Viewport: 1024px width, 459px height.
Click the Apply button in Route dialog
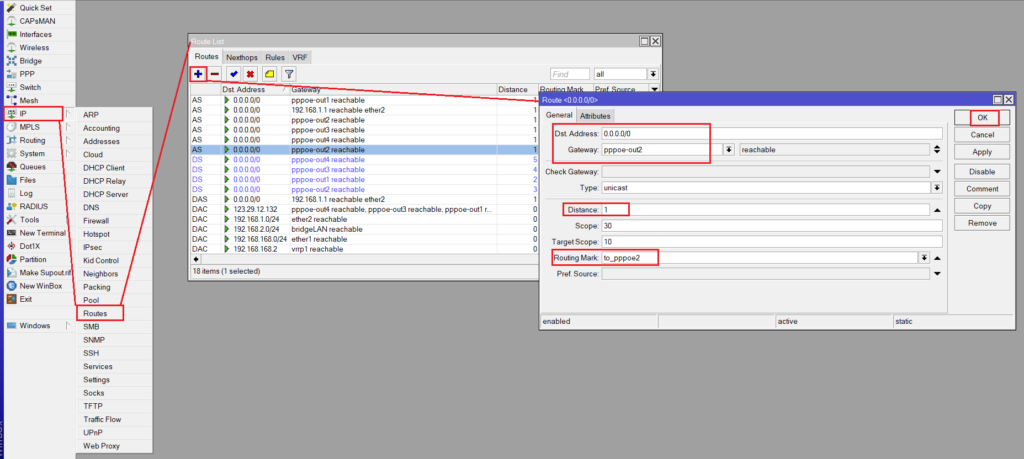pos(982,152)
